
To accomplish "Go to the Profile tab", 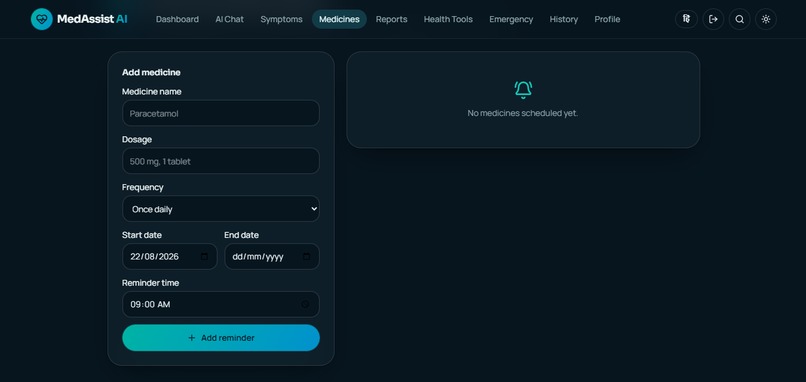I will click(x=607, y=19).
